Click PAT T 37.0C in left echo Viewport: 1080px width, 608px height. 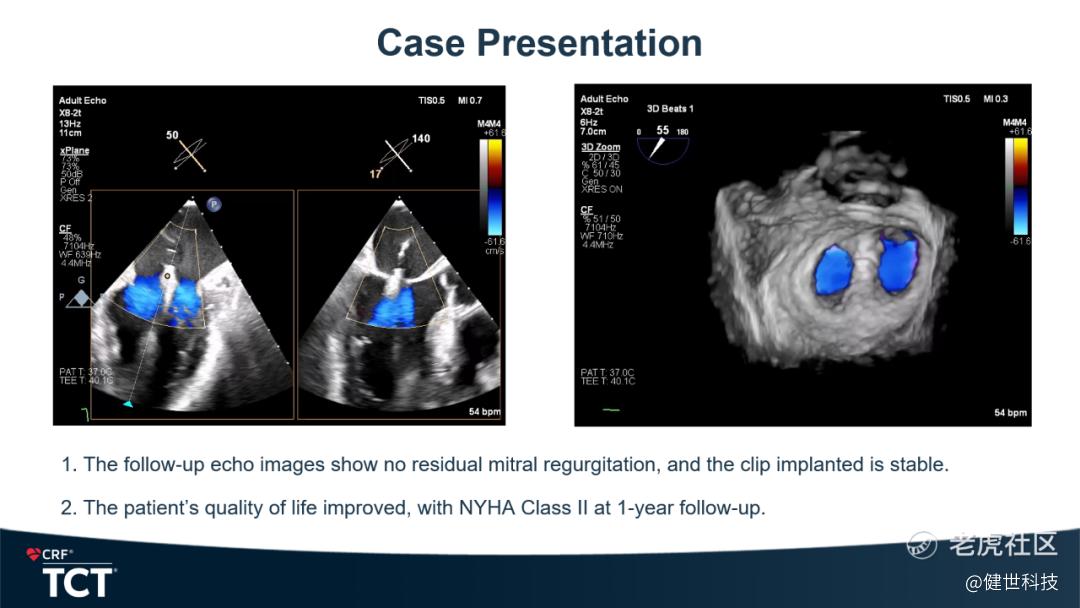coord(86,372)
